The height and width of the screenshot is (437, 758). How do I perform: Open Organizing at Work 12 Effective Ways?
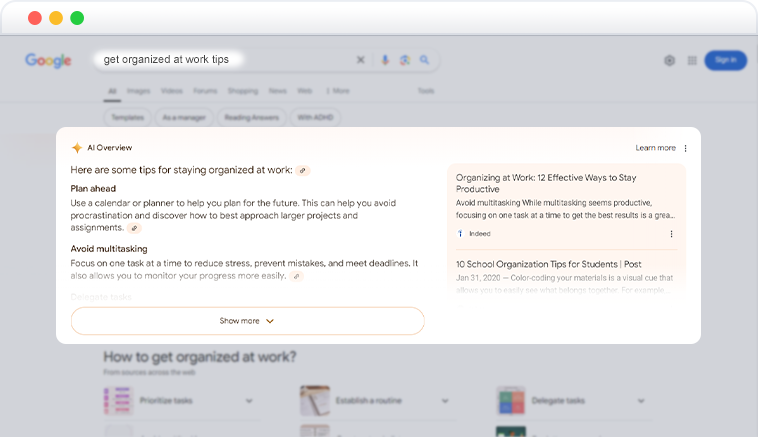pyautogui.click(x=546, y=183)
